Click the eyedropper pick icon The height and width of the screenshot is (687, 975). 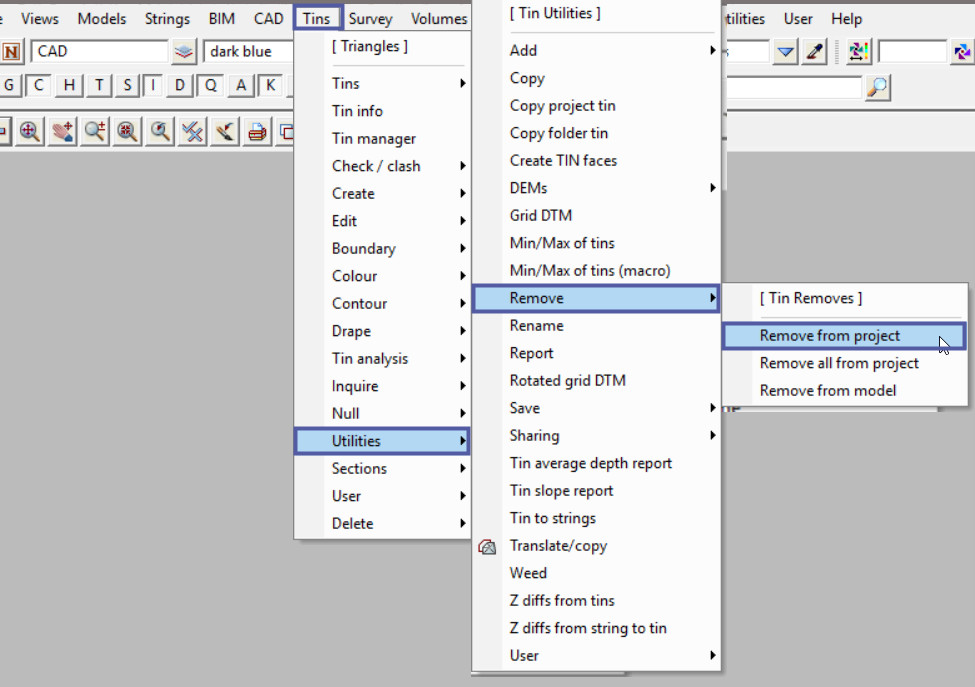pyautogui.click(x=815, y=52)
